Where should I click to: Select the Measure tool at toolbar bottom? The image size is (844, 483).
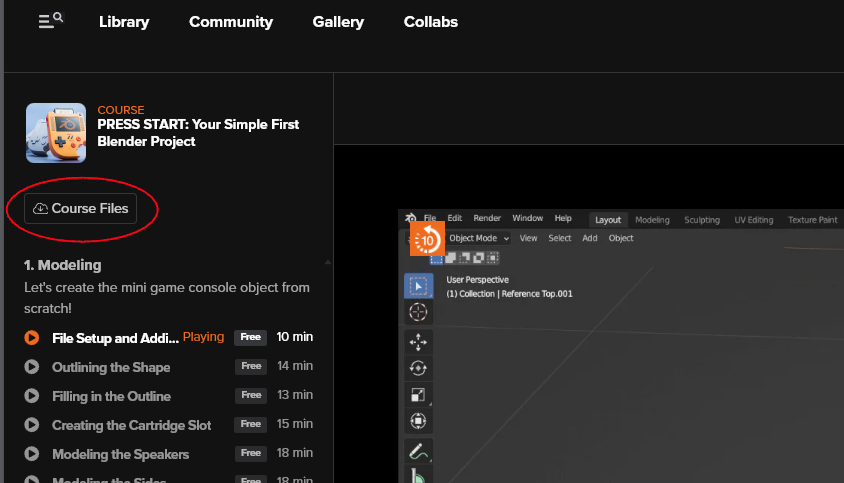418,475
